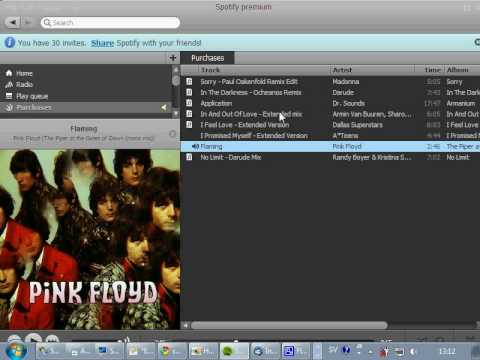Click the Play queue list icon
This screenshot has height=360, width=480.
point(9,96)
